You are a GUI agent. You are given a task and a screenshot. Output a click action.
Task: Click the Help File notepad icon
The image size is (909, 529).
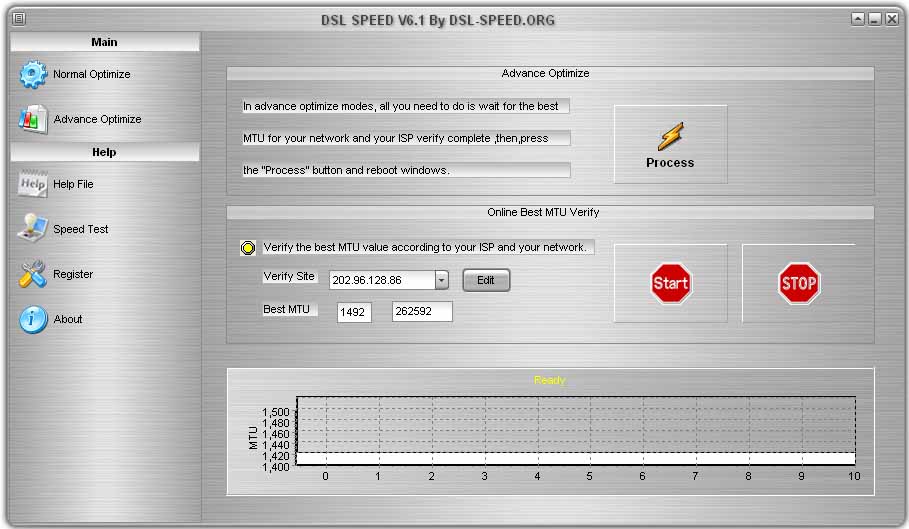(32, 184)
